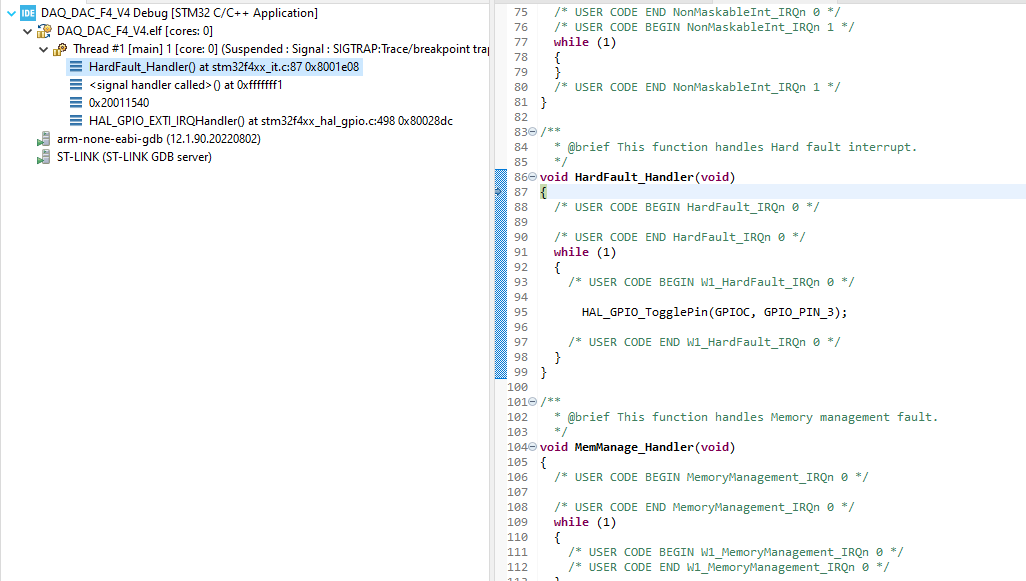
Task: Click the current instruction pointer arrow at line 86
Action: click(497, 189)
